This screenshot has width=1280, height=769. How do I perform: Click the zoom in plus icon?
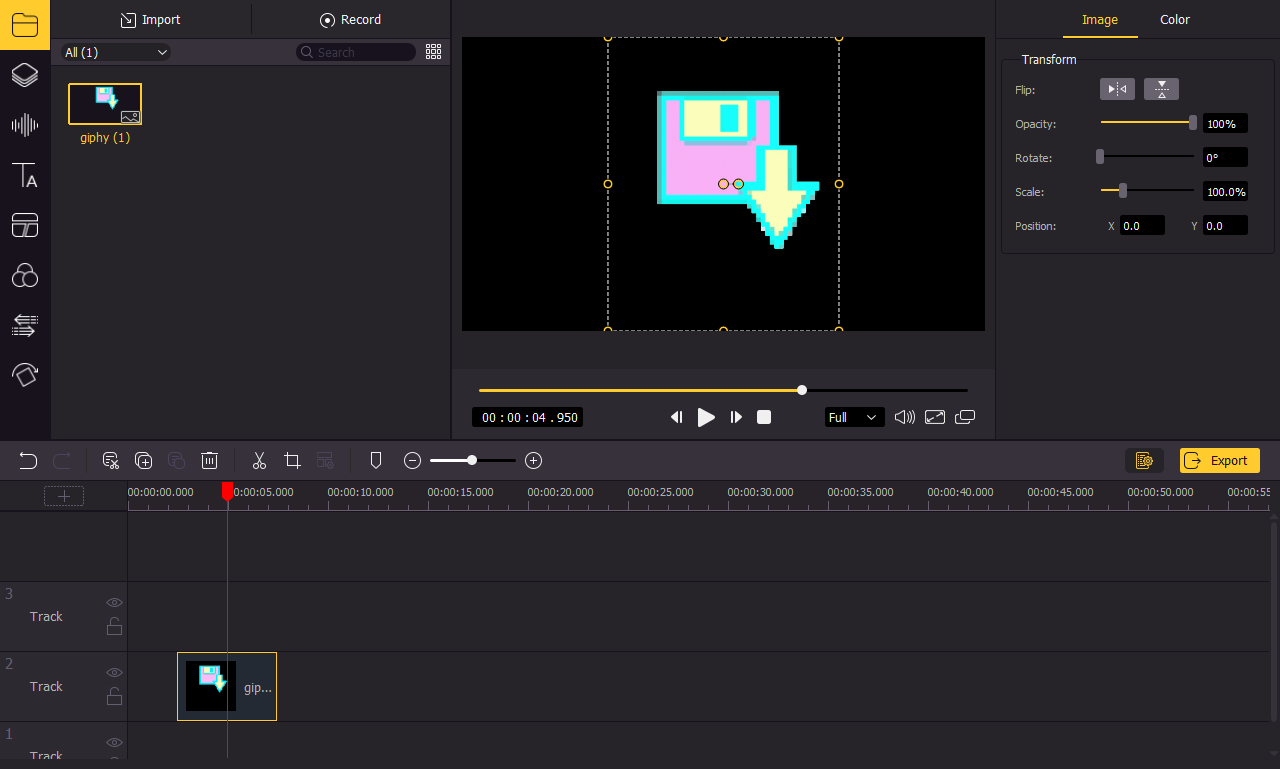click(x=534, y=461)
